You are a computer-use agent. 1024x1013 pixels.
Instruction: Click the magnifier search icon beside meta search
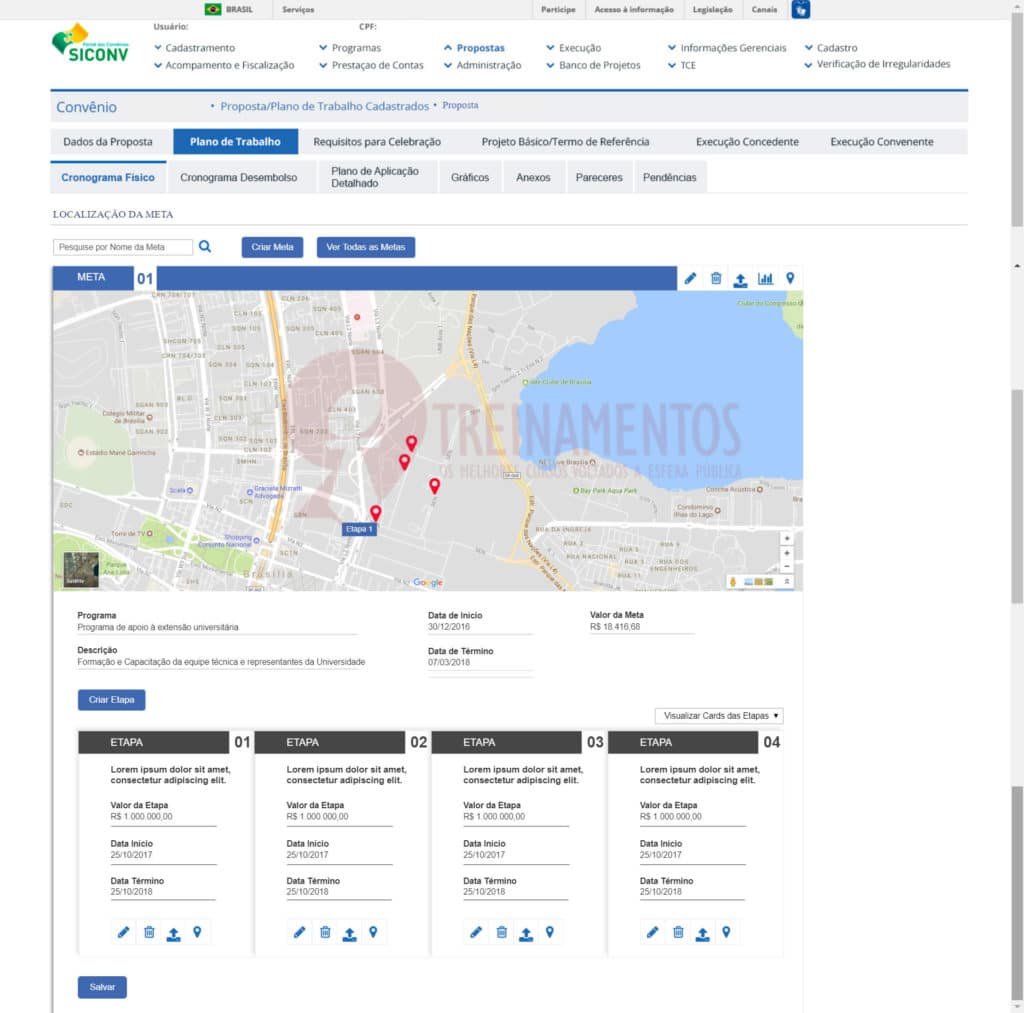[x=205, y=246]
